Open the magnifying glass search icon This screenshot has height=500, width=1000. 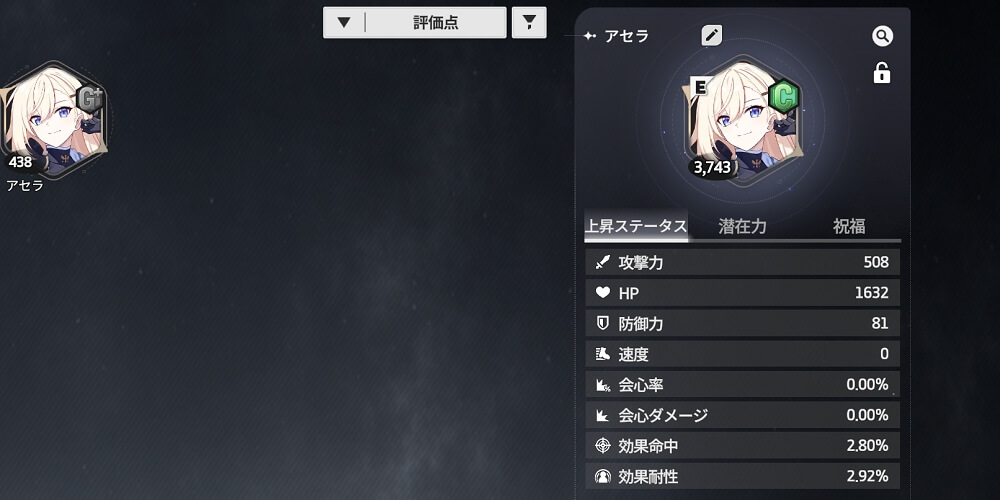pos(883,36)
